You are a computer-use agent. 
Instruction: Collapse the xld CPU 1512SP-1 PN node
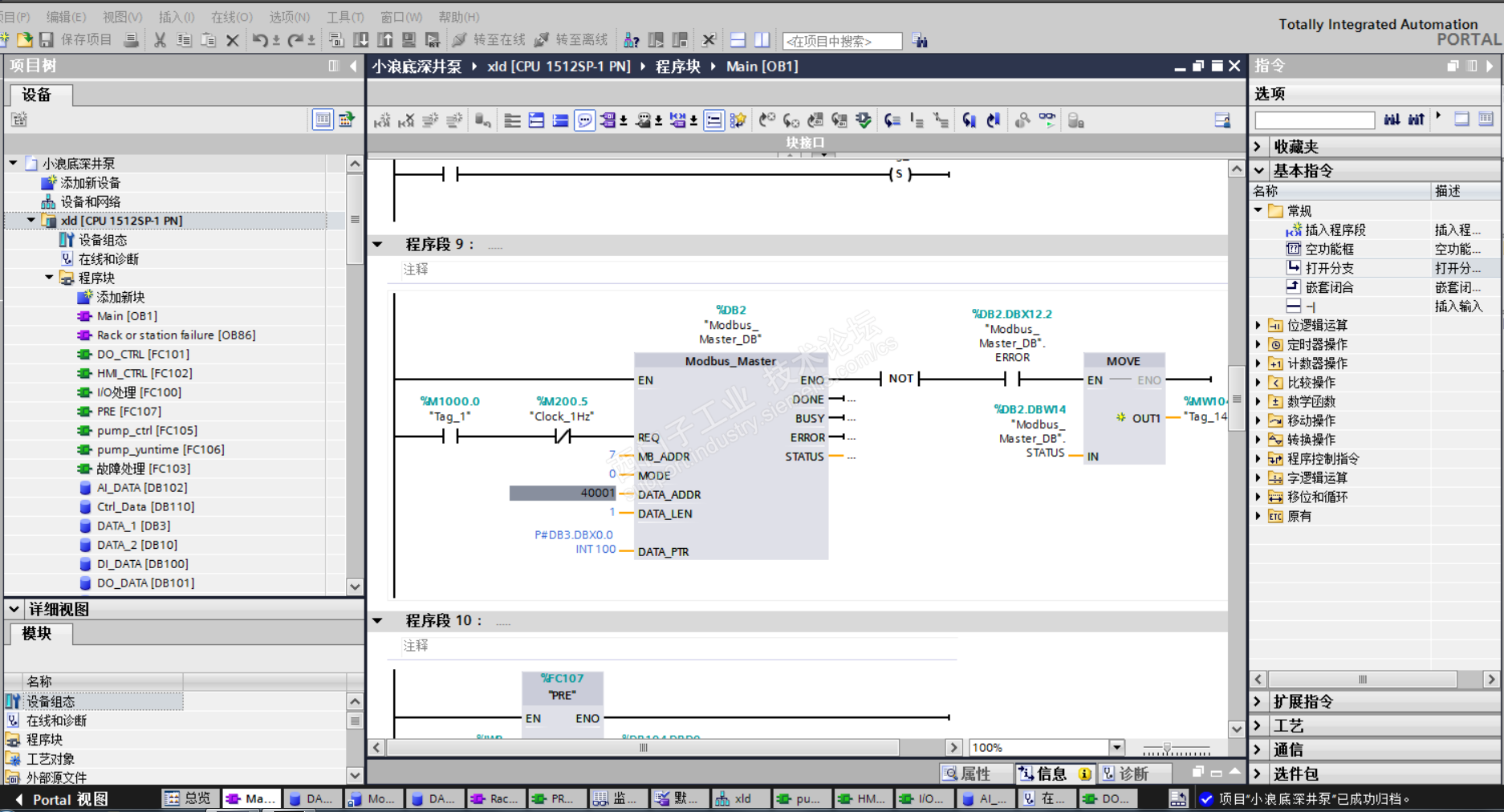31,220
